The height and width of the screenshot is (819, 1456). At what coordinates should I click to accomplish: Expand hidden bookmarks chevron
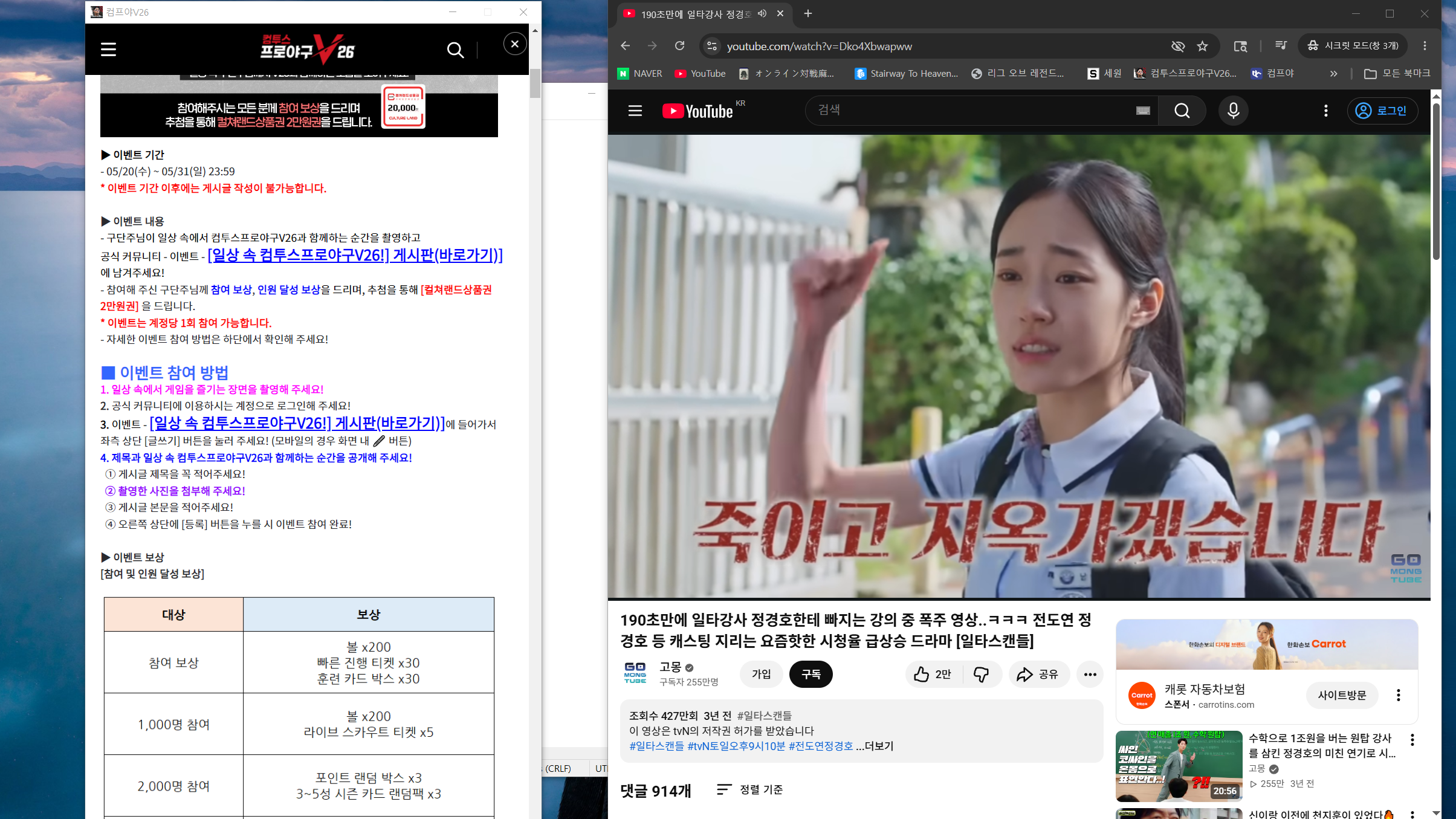point(1333,74)
